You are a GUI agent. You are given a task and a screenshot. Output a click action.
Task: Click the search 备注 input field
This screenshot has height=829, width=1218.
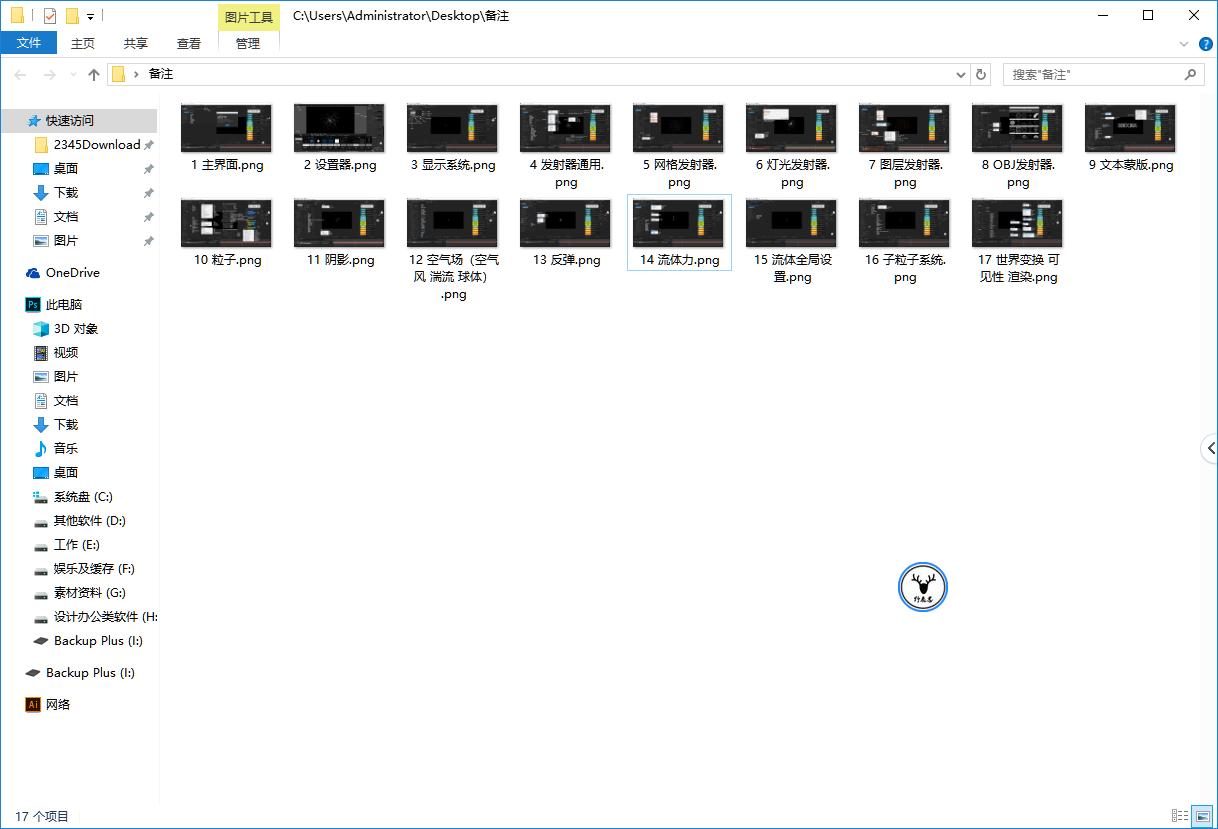click(x=1092, y=74)
